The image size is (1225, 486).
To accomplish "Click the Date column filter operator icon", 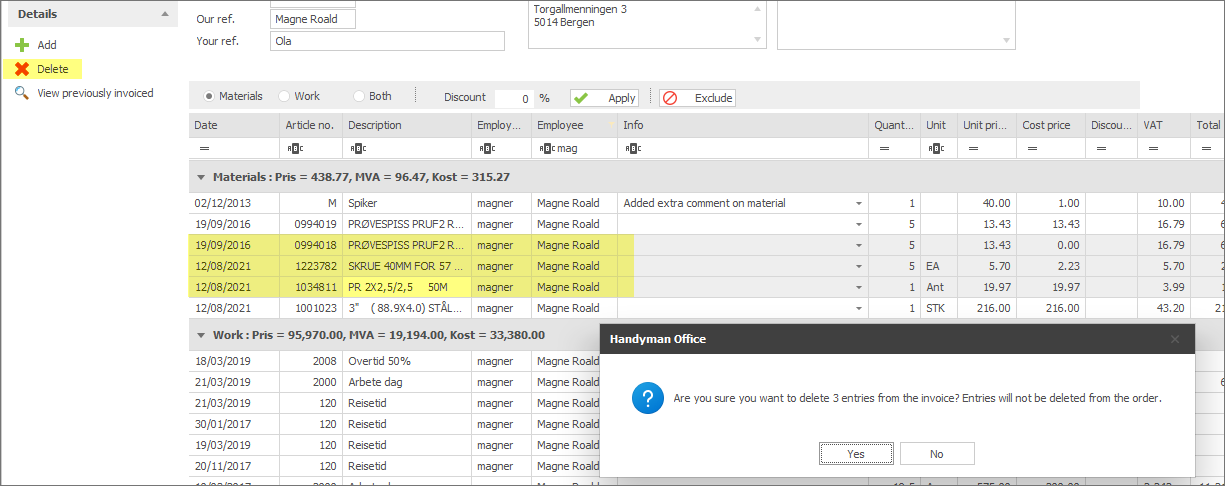I will click(204, 148).
